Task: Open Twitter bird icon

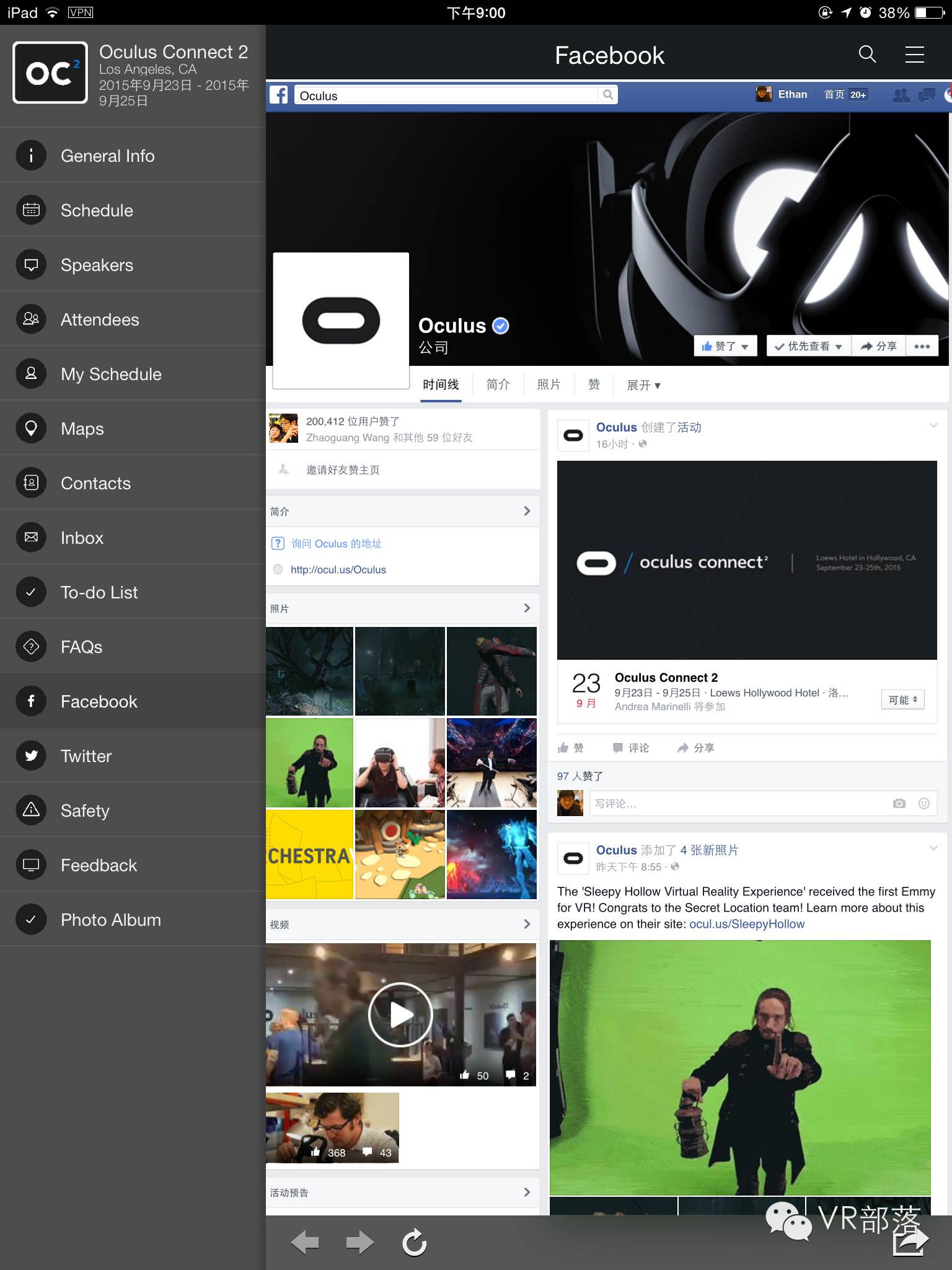Action: click(31, 756)
